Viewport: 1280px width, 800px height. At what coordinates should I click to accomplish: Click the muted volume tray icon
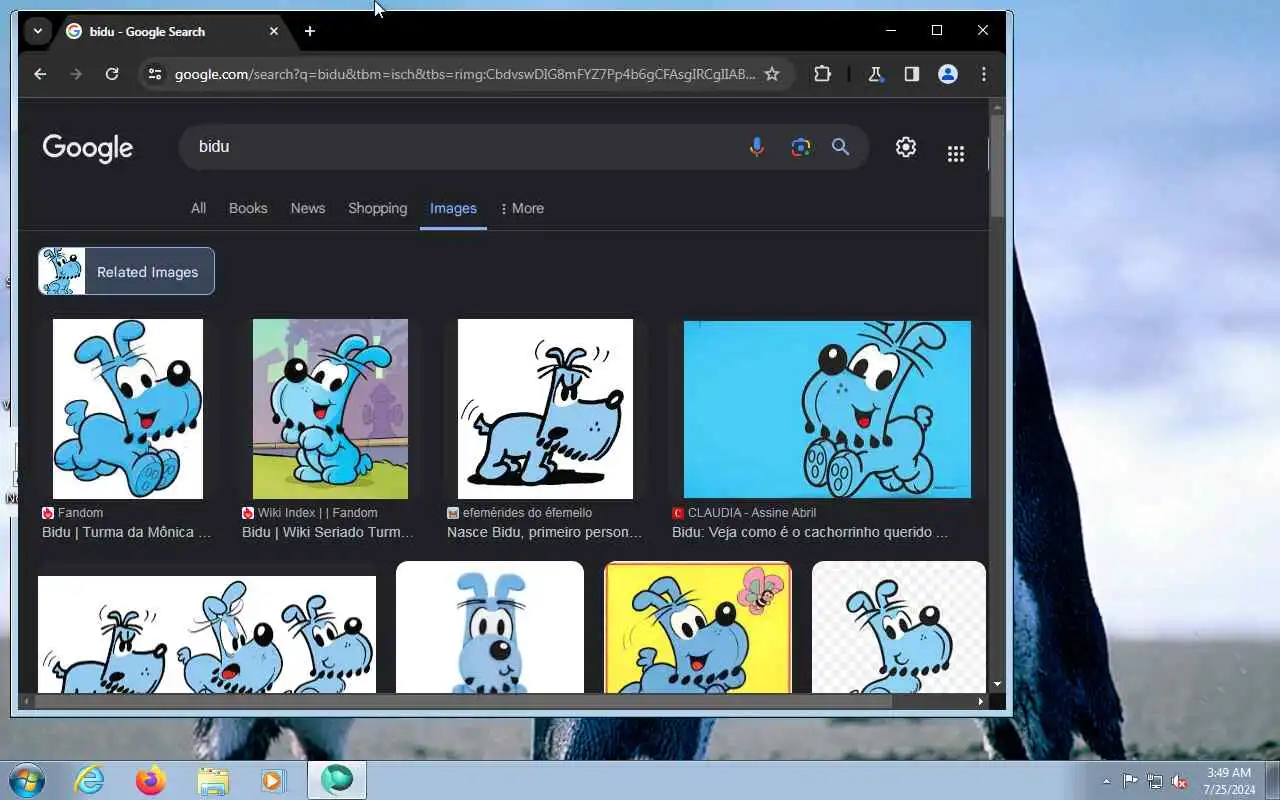pos(1180,781)
